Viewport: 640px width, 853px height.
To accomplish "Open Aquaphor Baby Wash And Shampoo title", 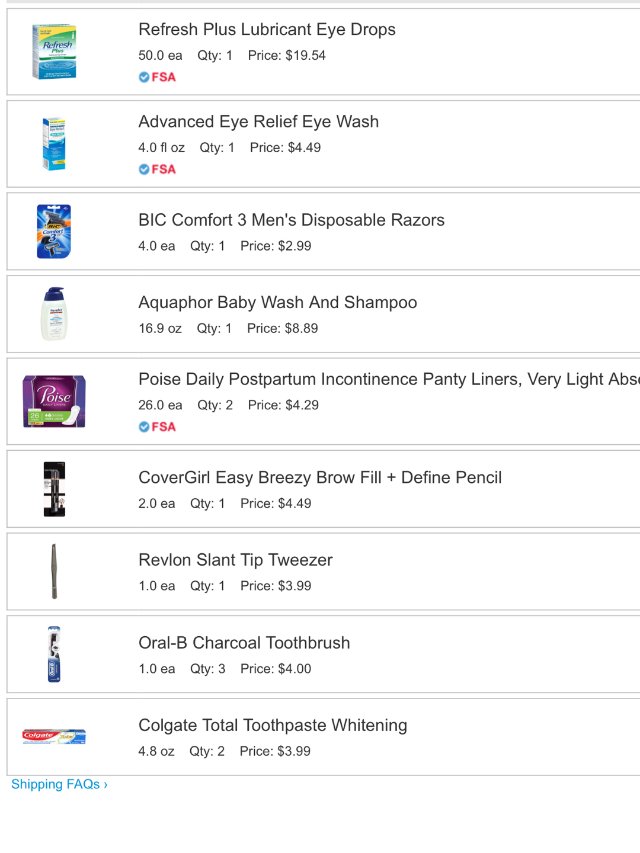I will point(277,302).
